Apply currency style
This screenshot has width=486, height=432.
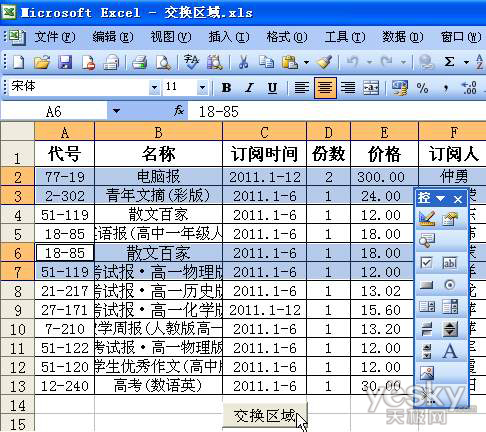(400, 88)
